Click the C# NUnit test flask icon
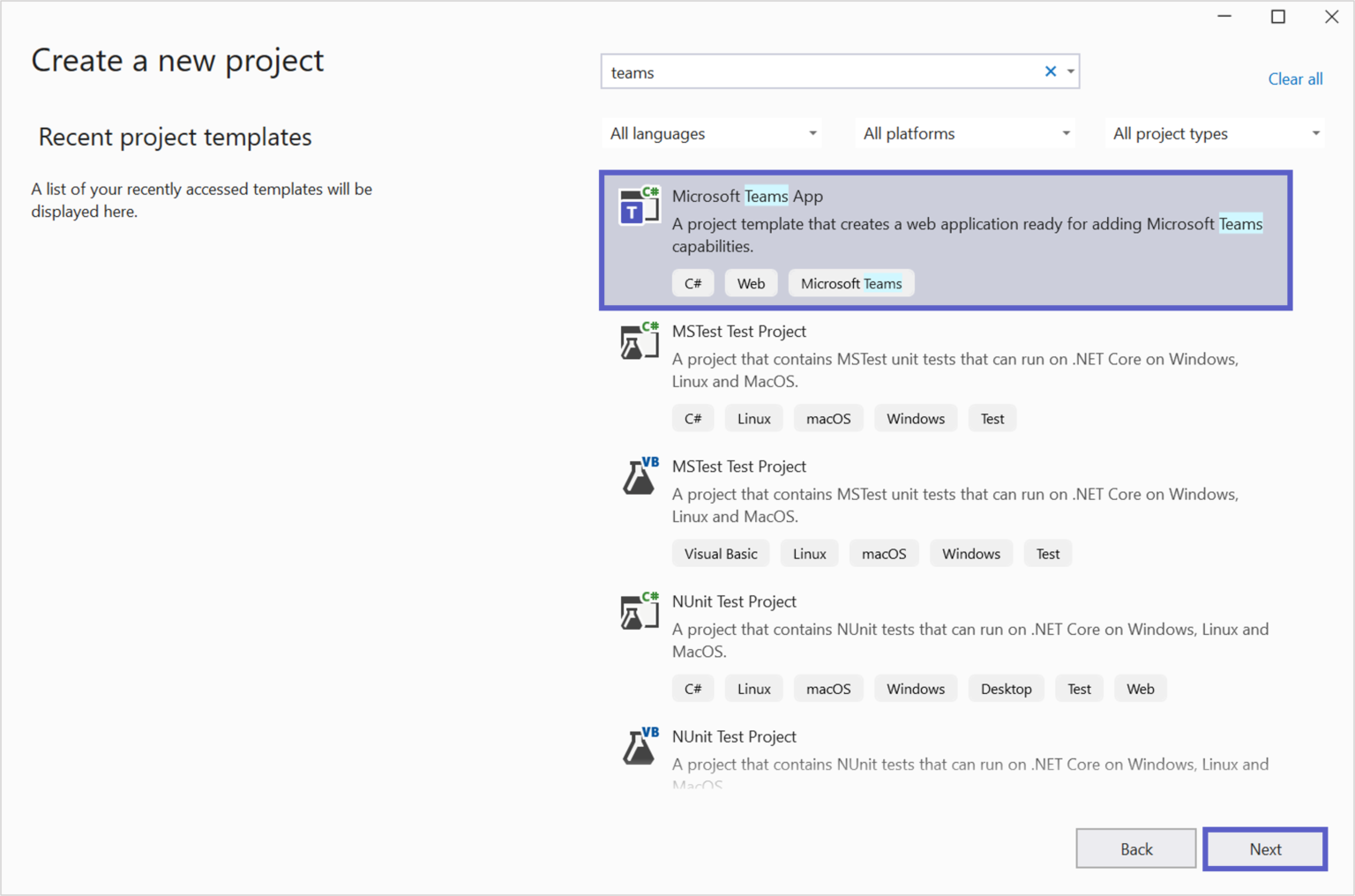The height and width of the screenshot is (896, 1355). 639,611
